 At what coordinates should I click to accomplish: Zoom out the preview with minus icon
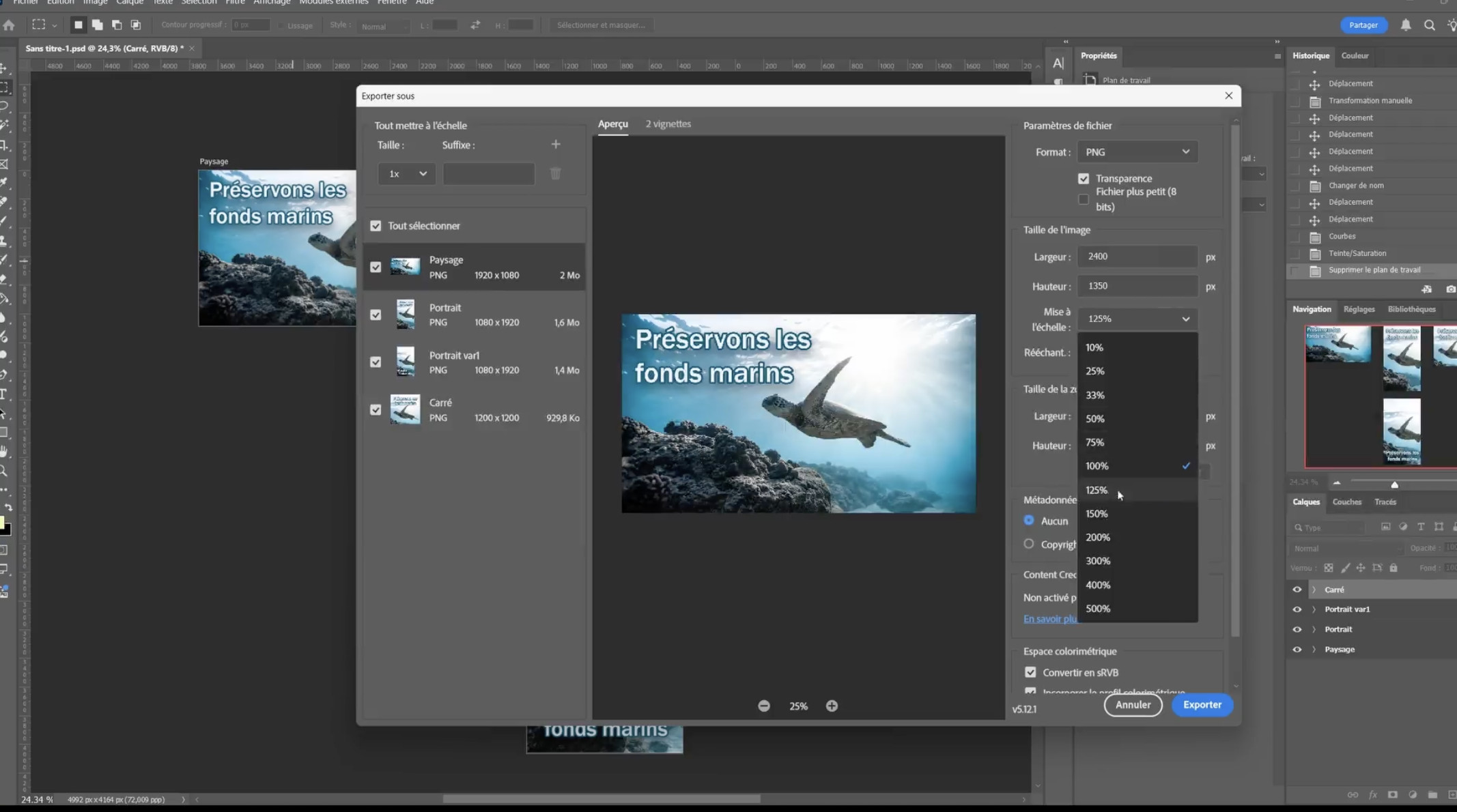click(764, 706)
